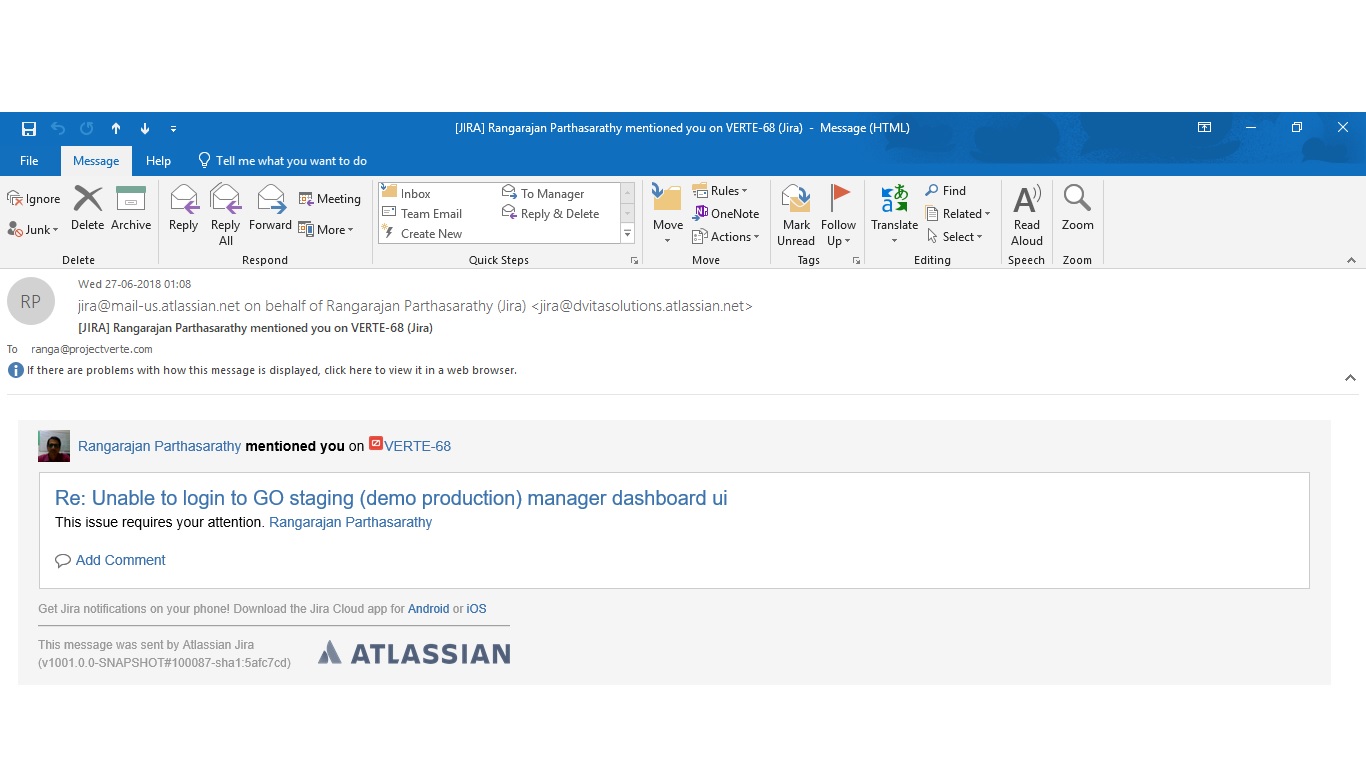Switch to the Help tab

[x=158, y=161]
